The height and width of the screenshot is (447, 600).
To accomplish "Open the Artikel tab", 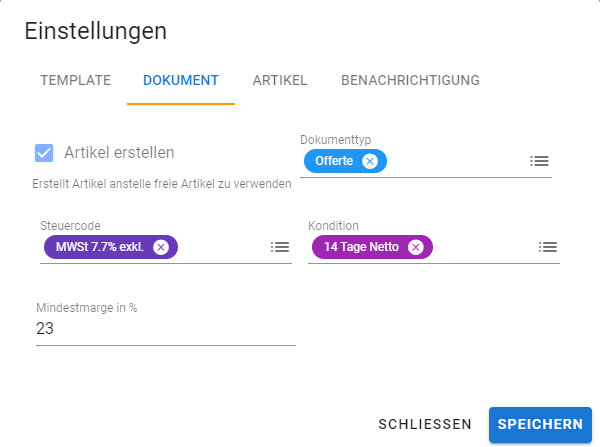I will point(280,80).
